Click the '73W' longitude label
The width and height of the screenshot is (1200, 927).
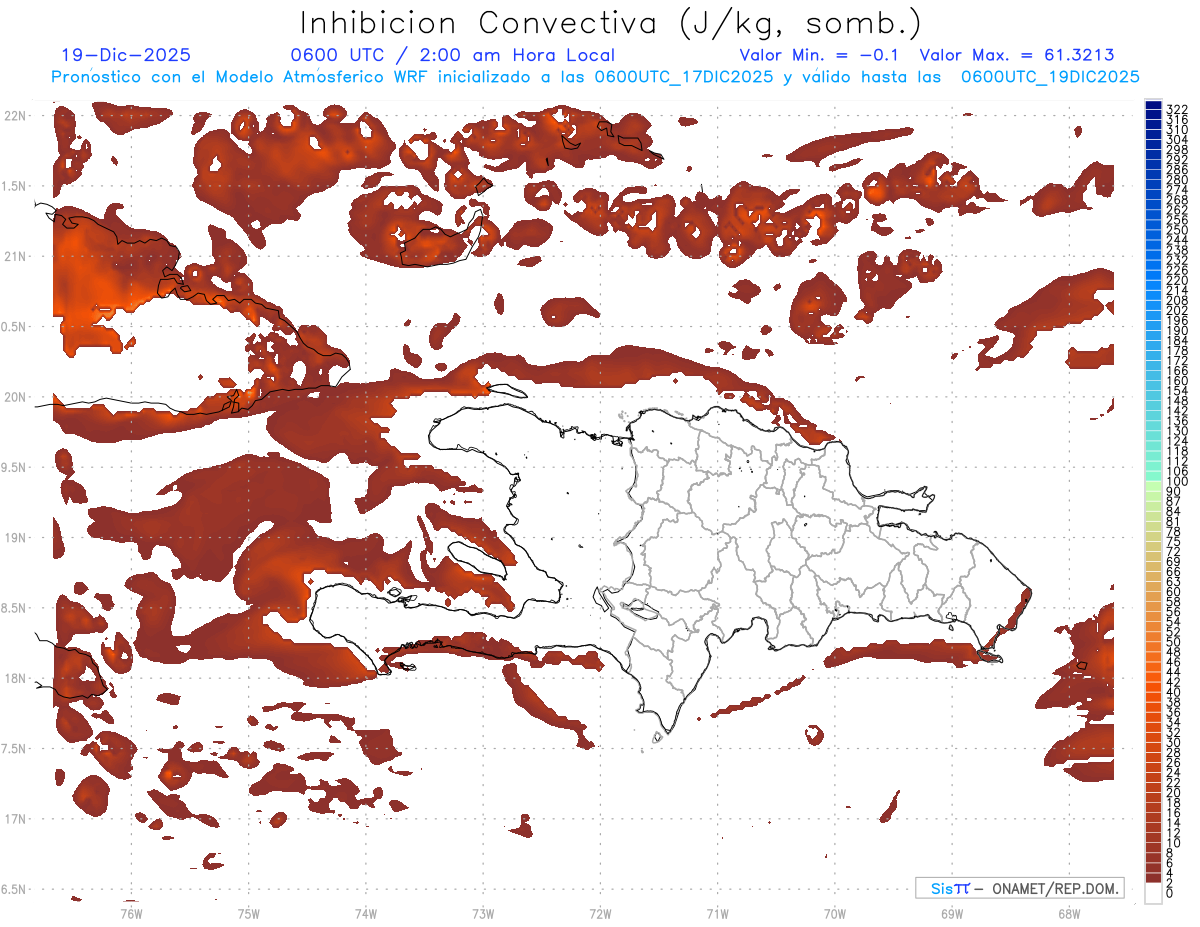[483, 914]
